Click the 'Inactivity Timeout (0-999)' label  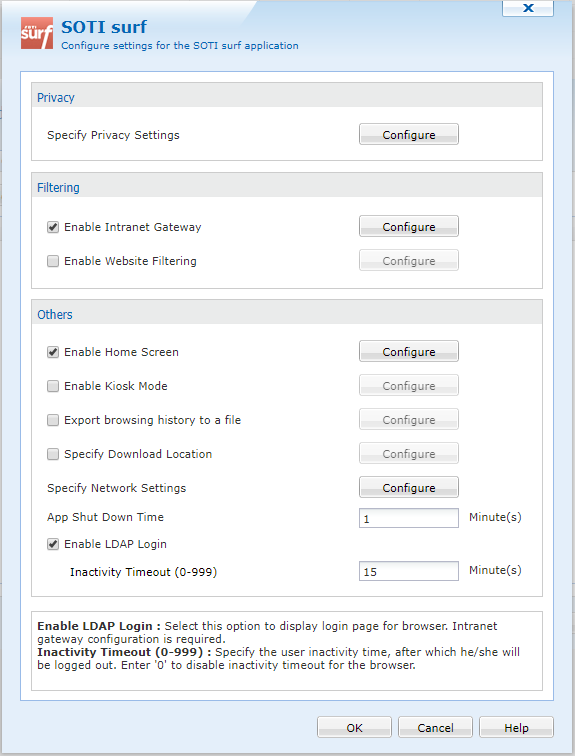(144, 572)
